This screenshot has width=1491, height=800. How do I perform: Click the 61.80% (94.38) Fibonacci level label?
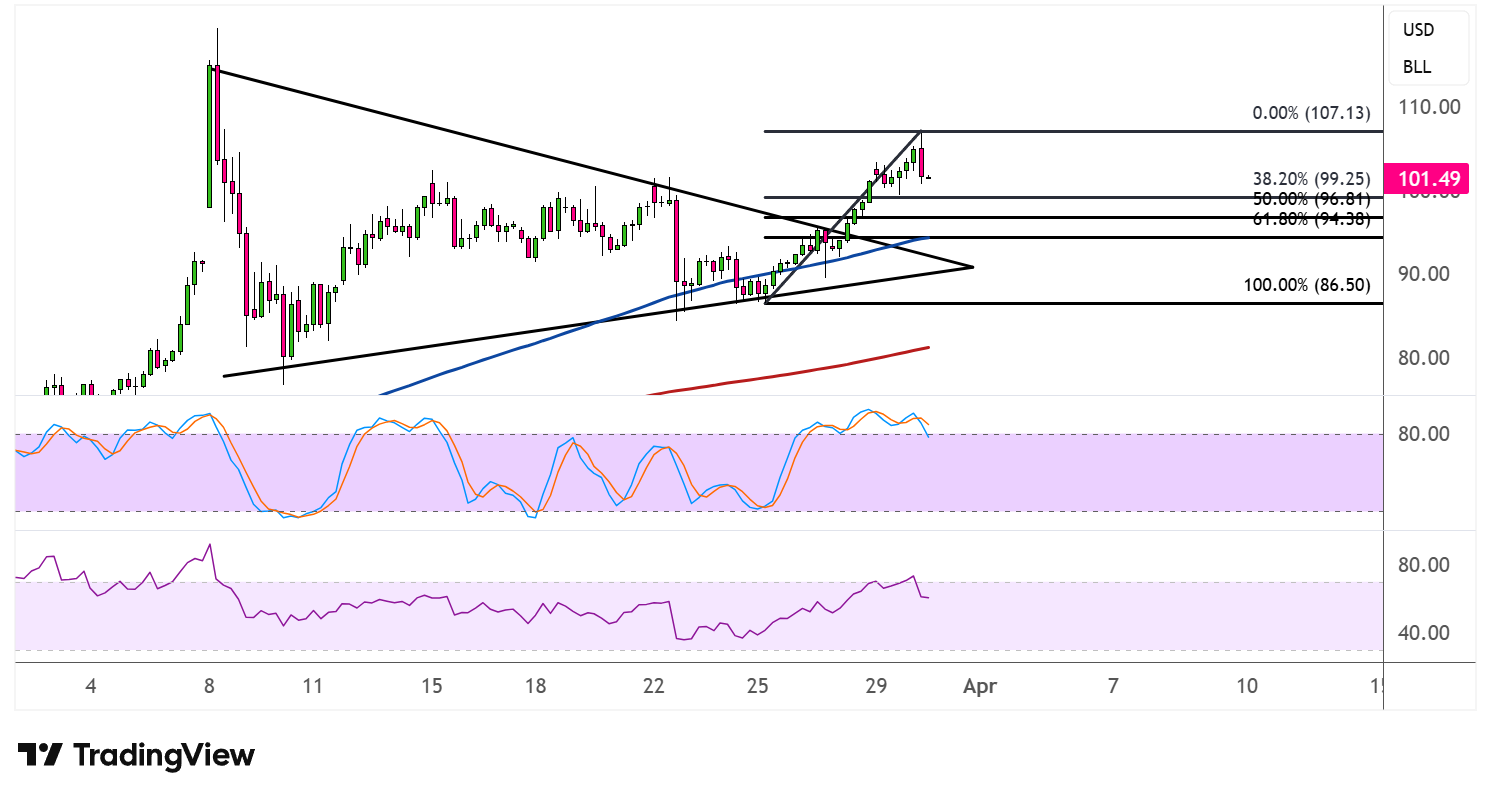pyautogui.click(x=1311, y=219)
